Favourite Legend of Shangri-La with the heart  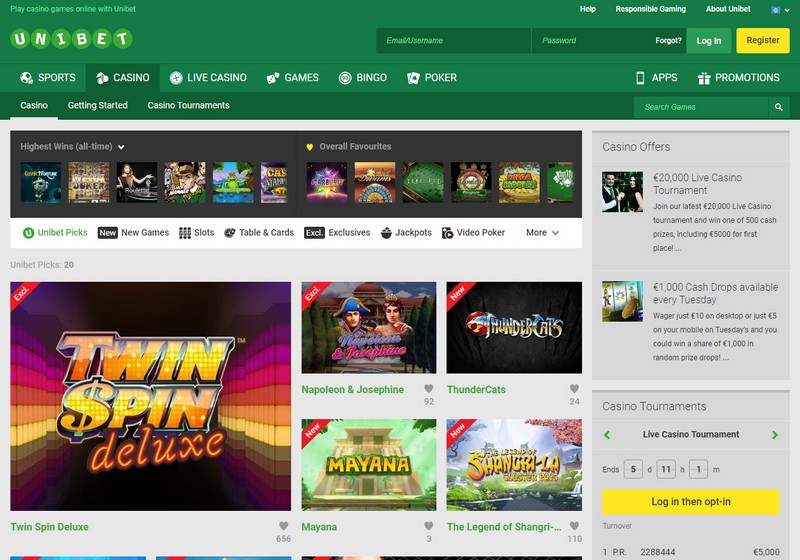coord(574,526)
